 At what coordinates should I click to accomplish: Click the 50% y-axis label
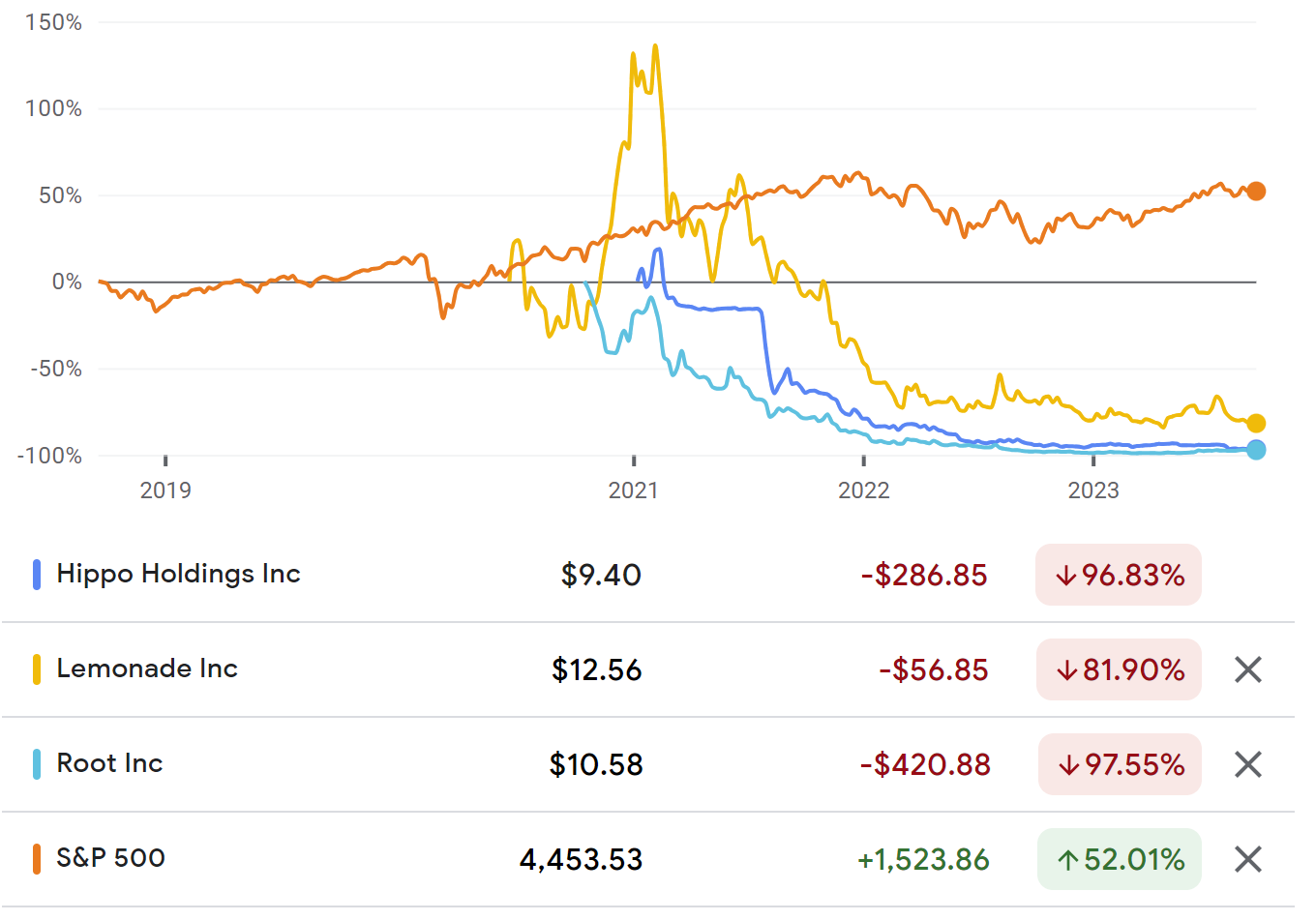tap(60, 195)
